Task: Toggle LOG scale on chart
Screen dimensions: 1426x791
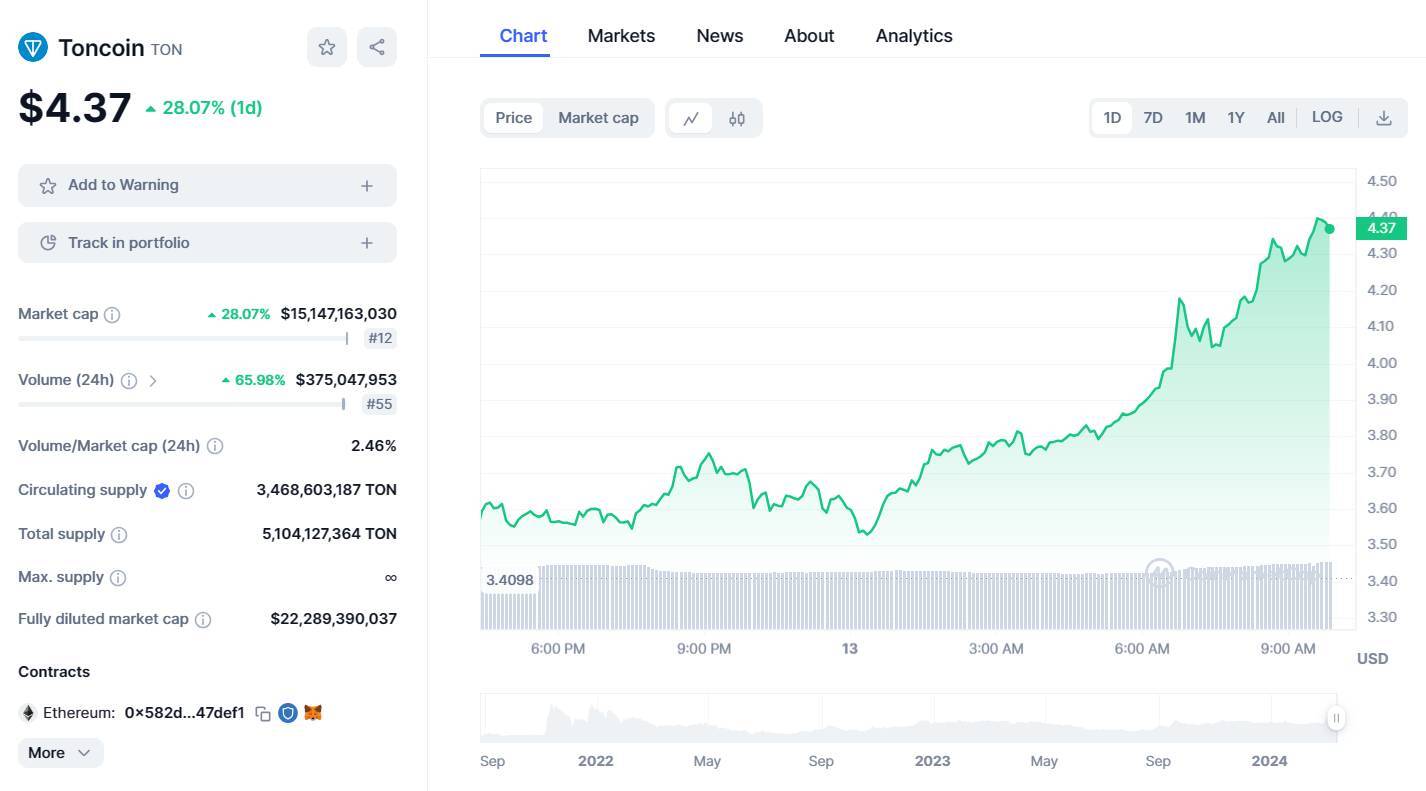Action: pos(1327,117)
